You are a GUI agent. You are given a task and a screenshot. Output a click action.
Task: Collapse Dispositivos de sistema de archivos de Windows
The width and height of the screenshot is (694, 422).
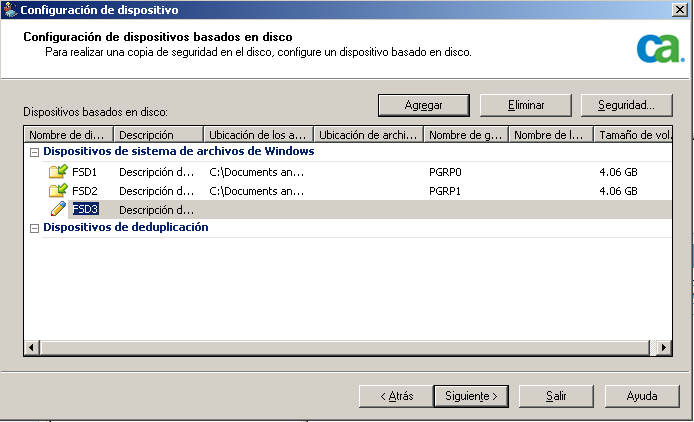pyautogui.click(x=34, y=152)
